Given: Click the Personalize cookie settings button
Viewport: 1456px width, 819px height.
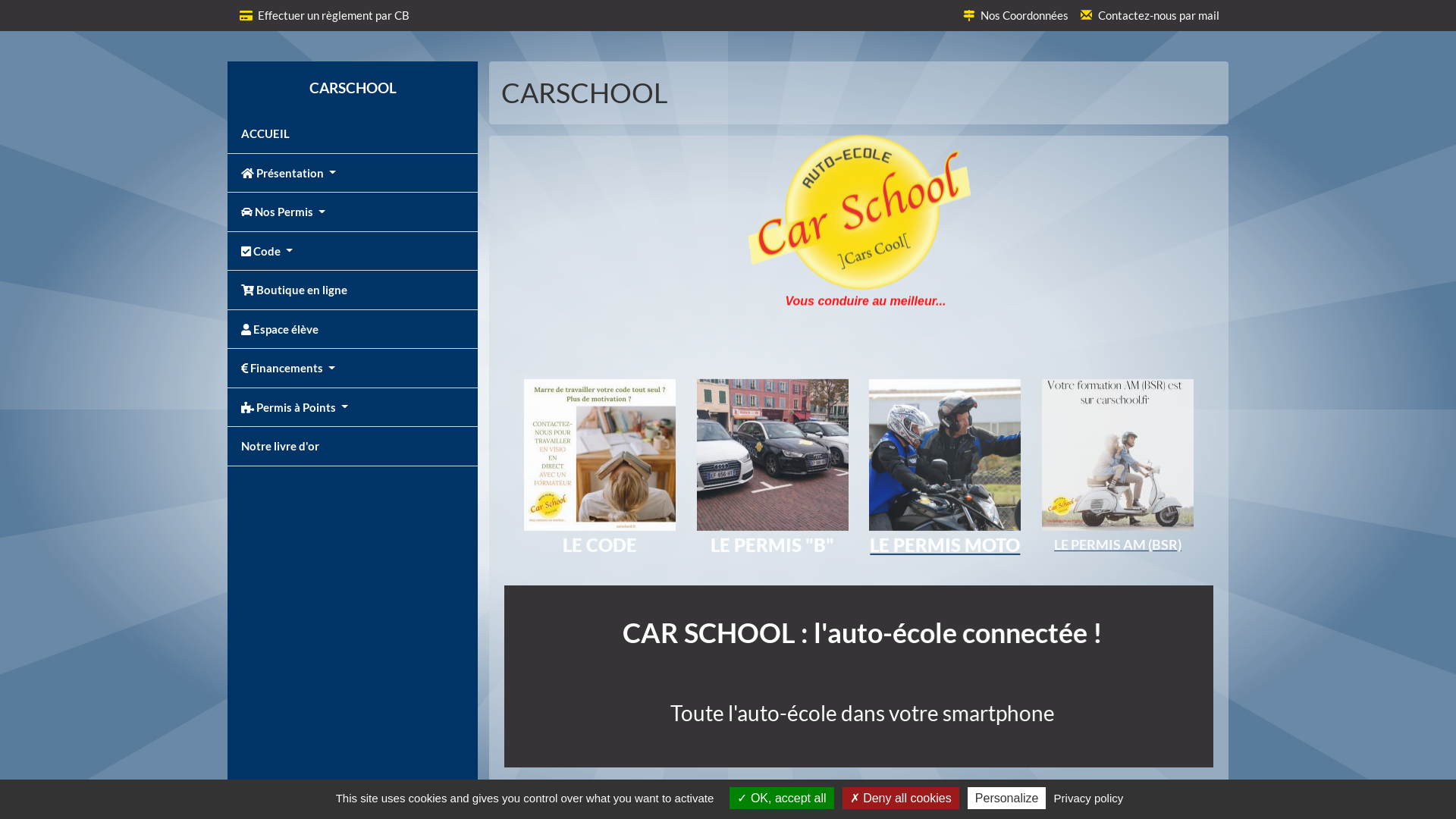Looking at the screenshot, I should (x=1006, y=798).
